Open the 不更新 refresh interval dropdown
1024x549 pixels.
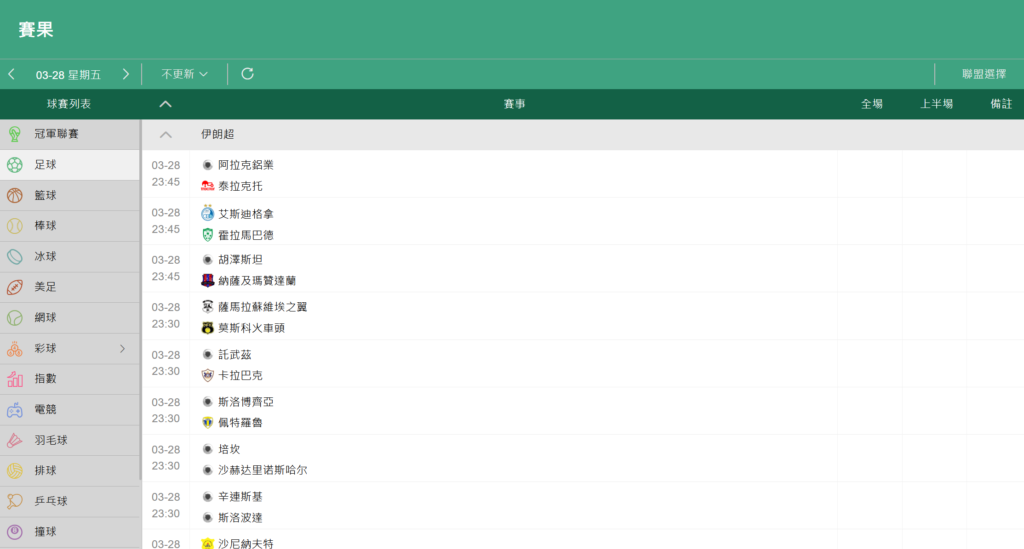185,74
